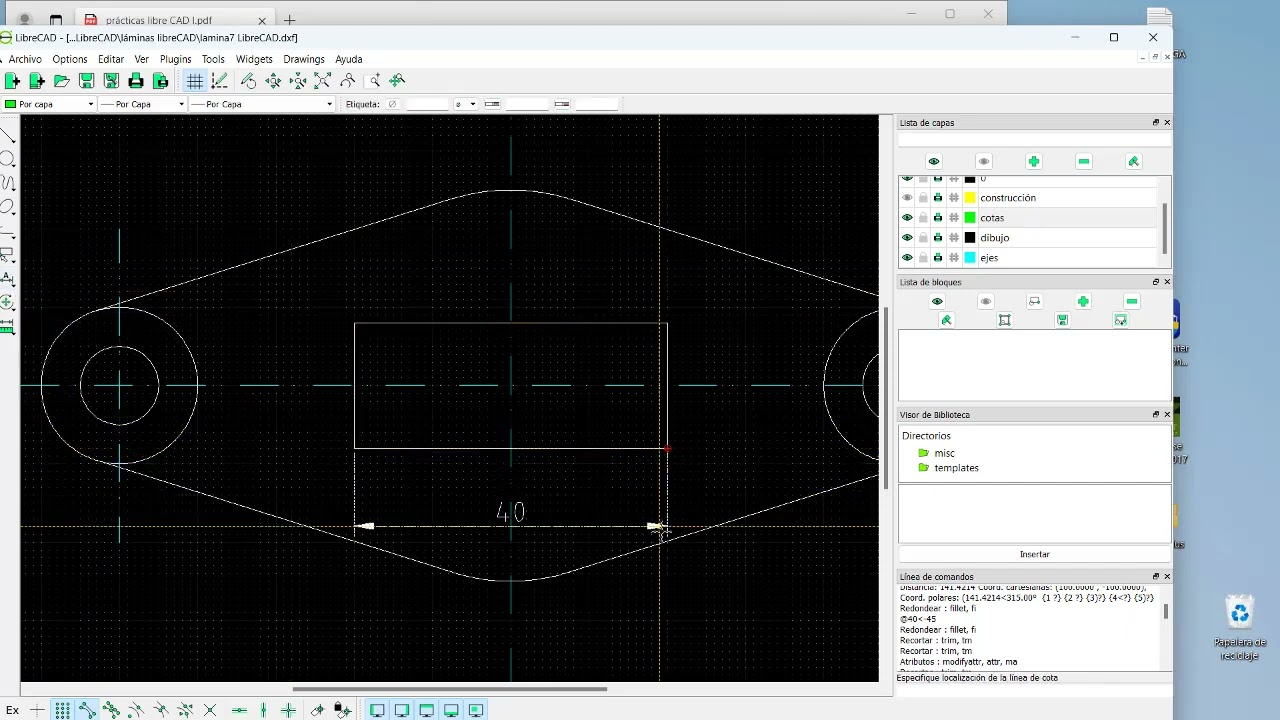
Task: Click the Etiqueta label text field
Action: (x=428, y=104)
